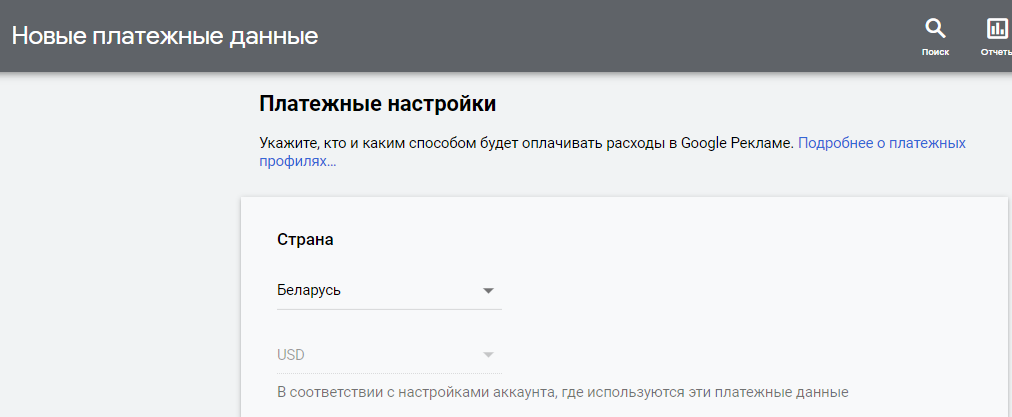
Task: Open the USD currency dropdown
Action: 389,355
